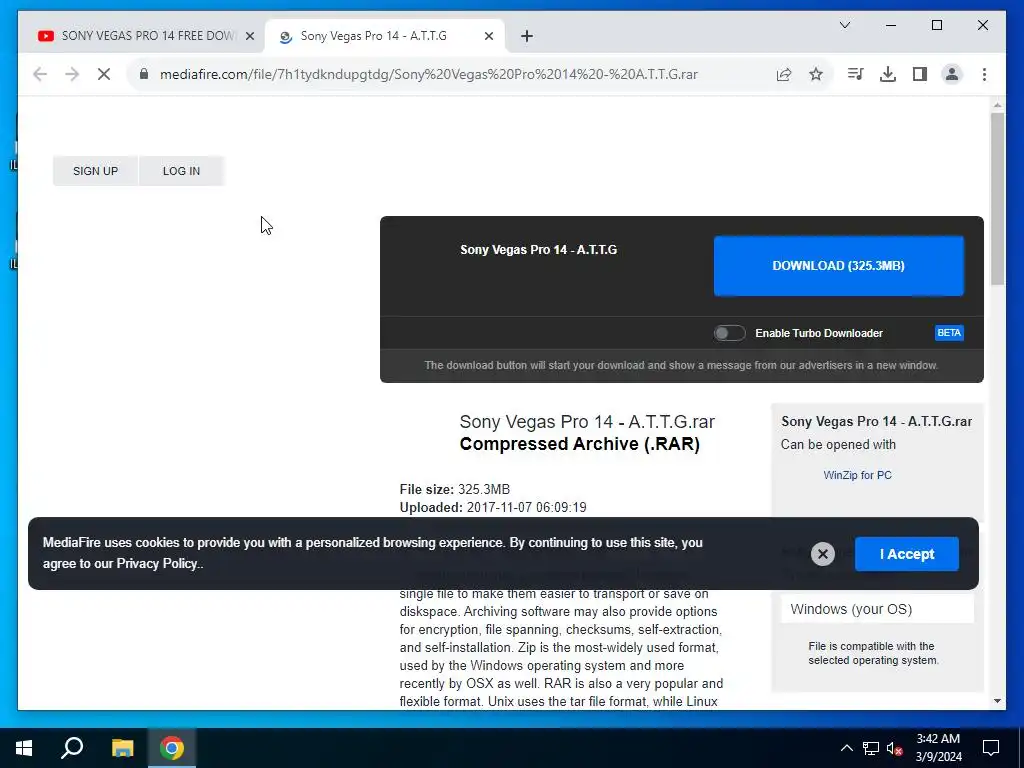The image size is (1024, 768).
Task: Focus the mediafire address bar
Action: tap(428, 74)
